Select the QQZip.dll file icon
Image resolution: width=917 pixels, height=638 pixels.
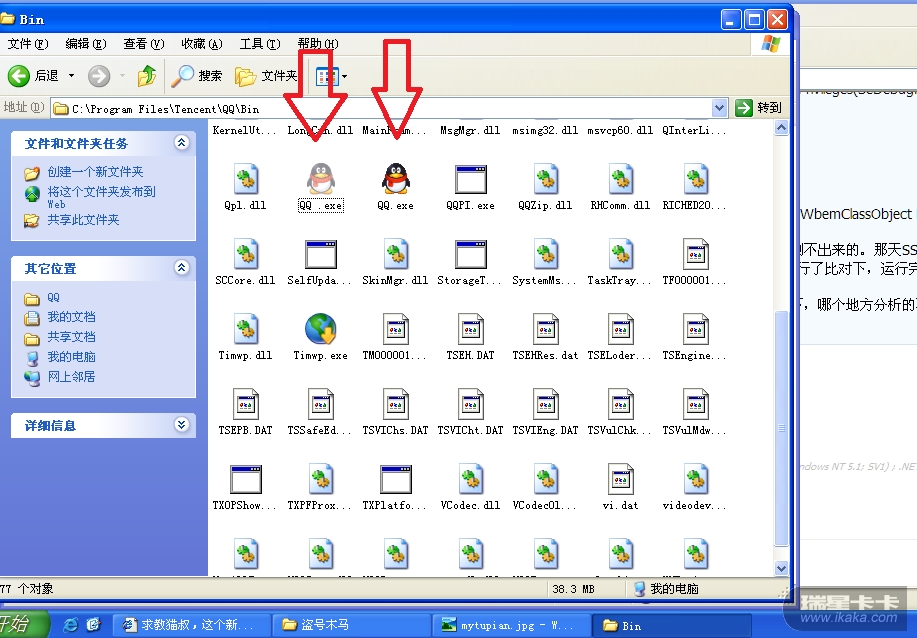point(546,178)
